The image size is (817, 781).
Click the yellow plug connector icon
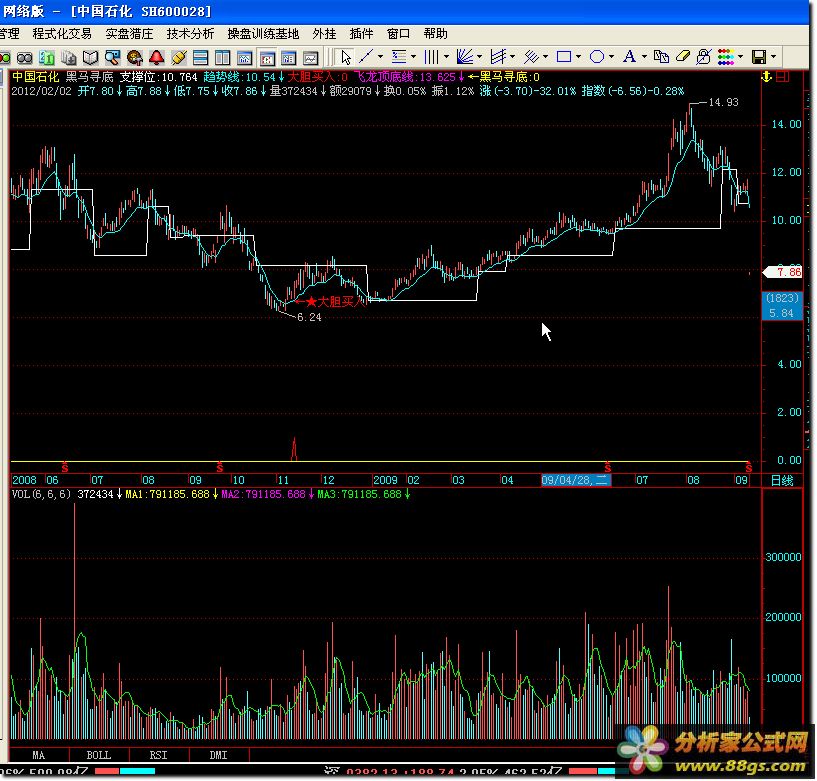179,57
